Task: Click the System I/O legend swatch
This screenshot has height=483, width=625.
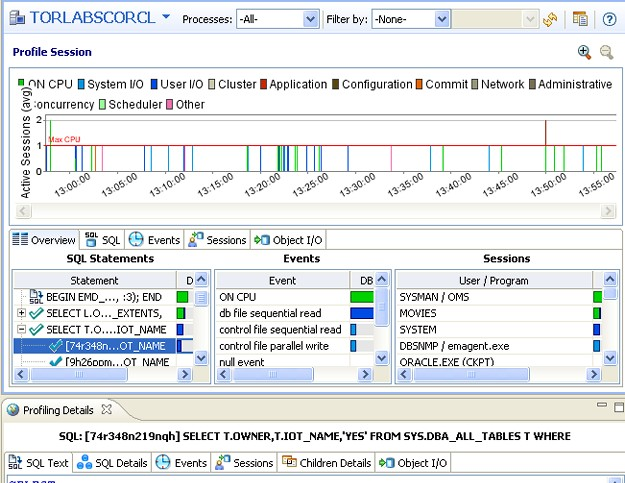Action: [81, 84]
